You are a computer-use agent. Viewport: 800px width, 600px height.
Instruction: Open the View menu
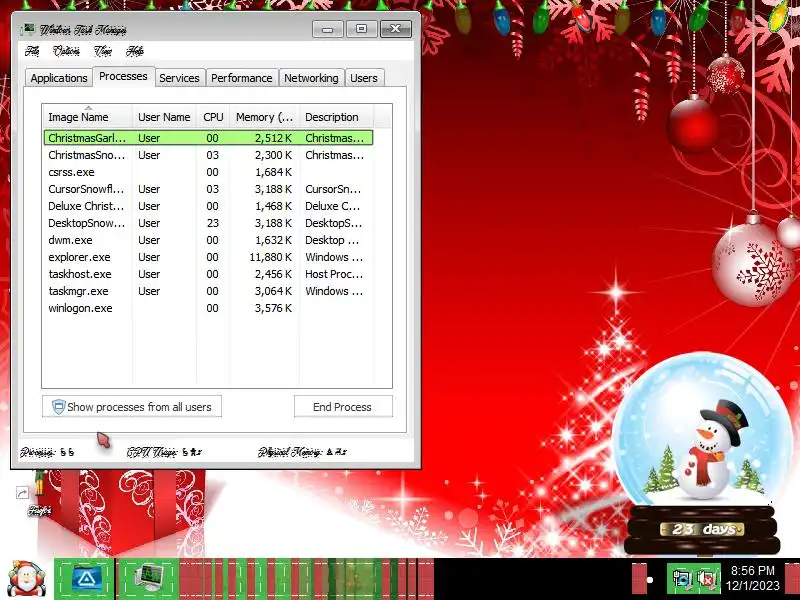[103, 51]
